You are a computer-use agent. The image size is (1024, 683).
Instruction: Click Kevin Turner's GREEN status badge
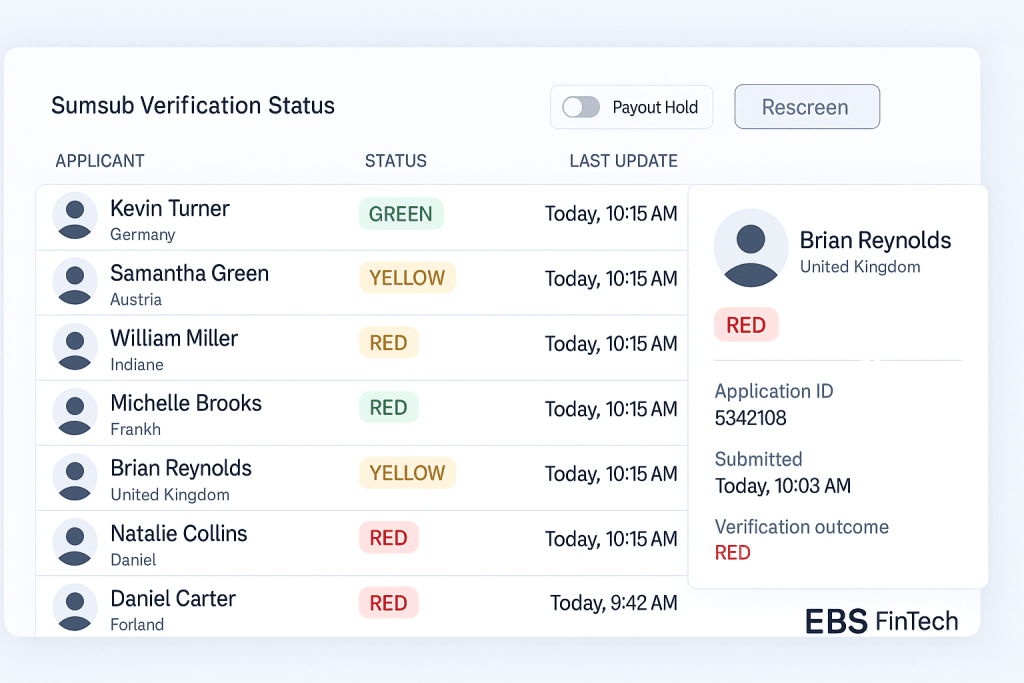tap(400, 214)
